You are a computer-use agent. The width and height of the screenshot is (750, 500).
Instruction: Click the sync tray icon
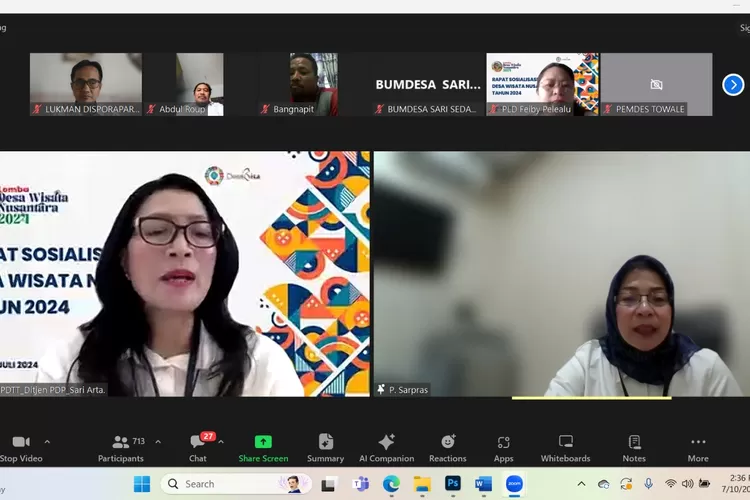[x=626, y=484]
